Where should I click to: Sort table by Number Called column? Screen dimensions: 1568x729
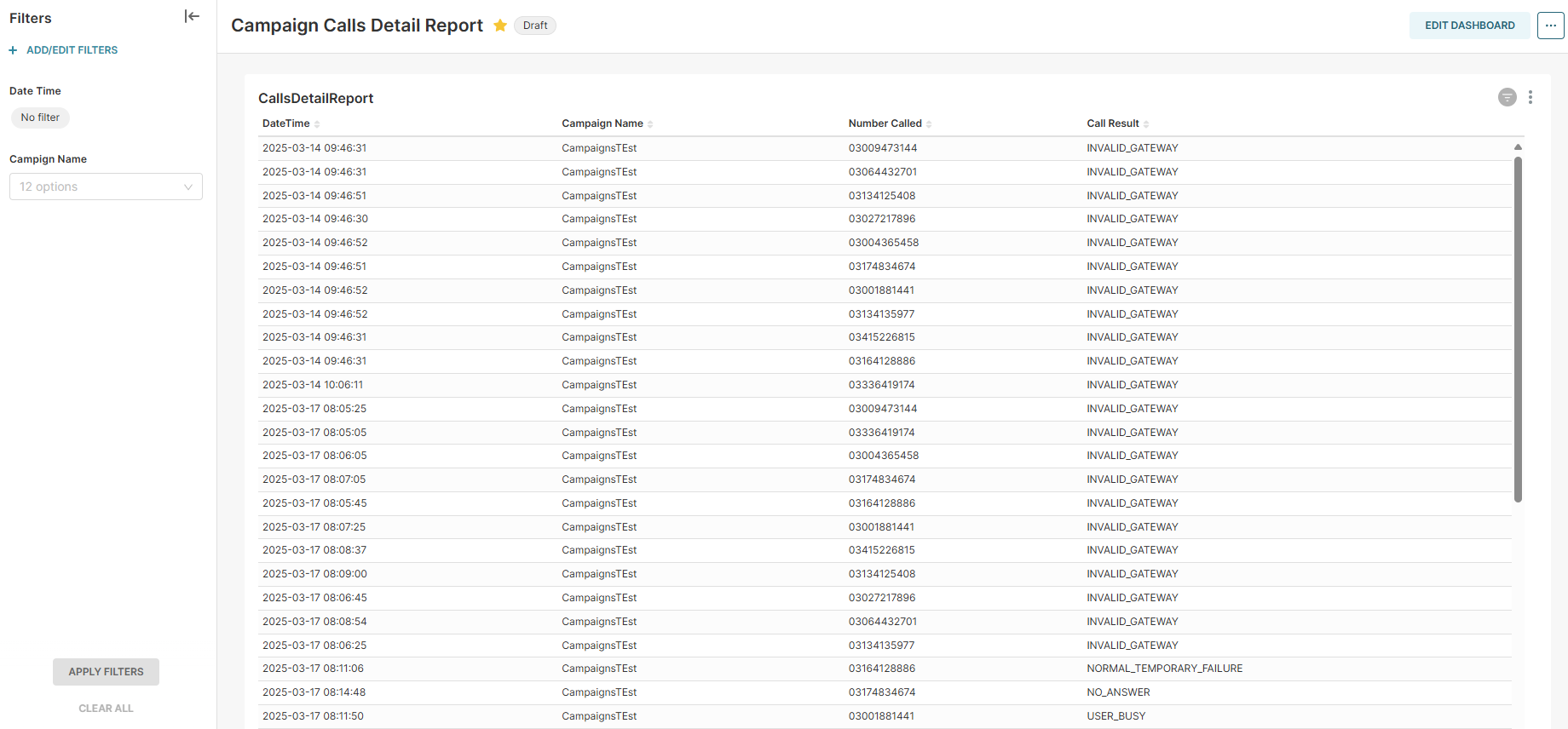885,123
